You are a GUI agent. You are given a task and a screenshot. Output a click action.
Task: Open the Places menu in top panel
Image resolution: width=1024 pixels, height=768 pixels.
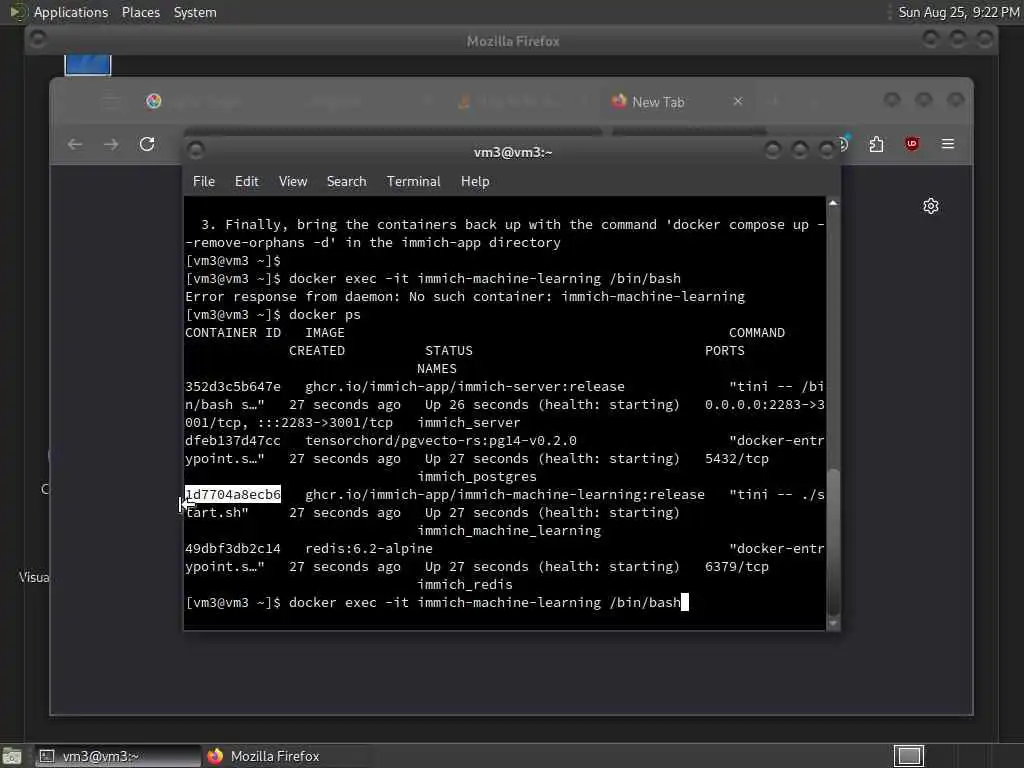point(140,12)
